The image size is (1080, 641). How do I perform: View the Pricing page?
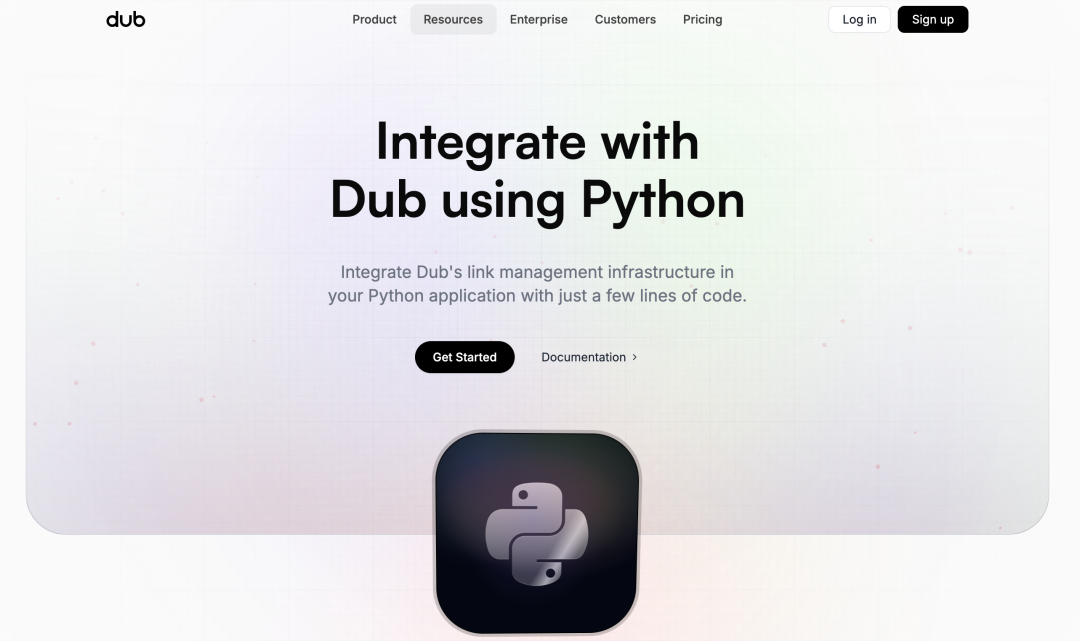coord(703,19)
